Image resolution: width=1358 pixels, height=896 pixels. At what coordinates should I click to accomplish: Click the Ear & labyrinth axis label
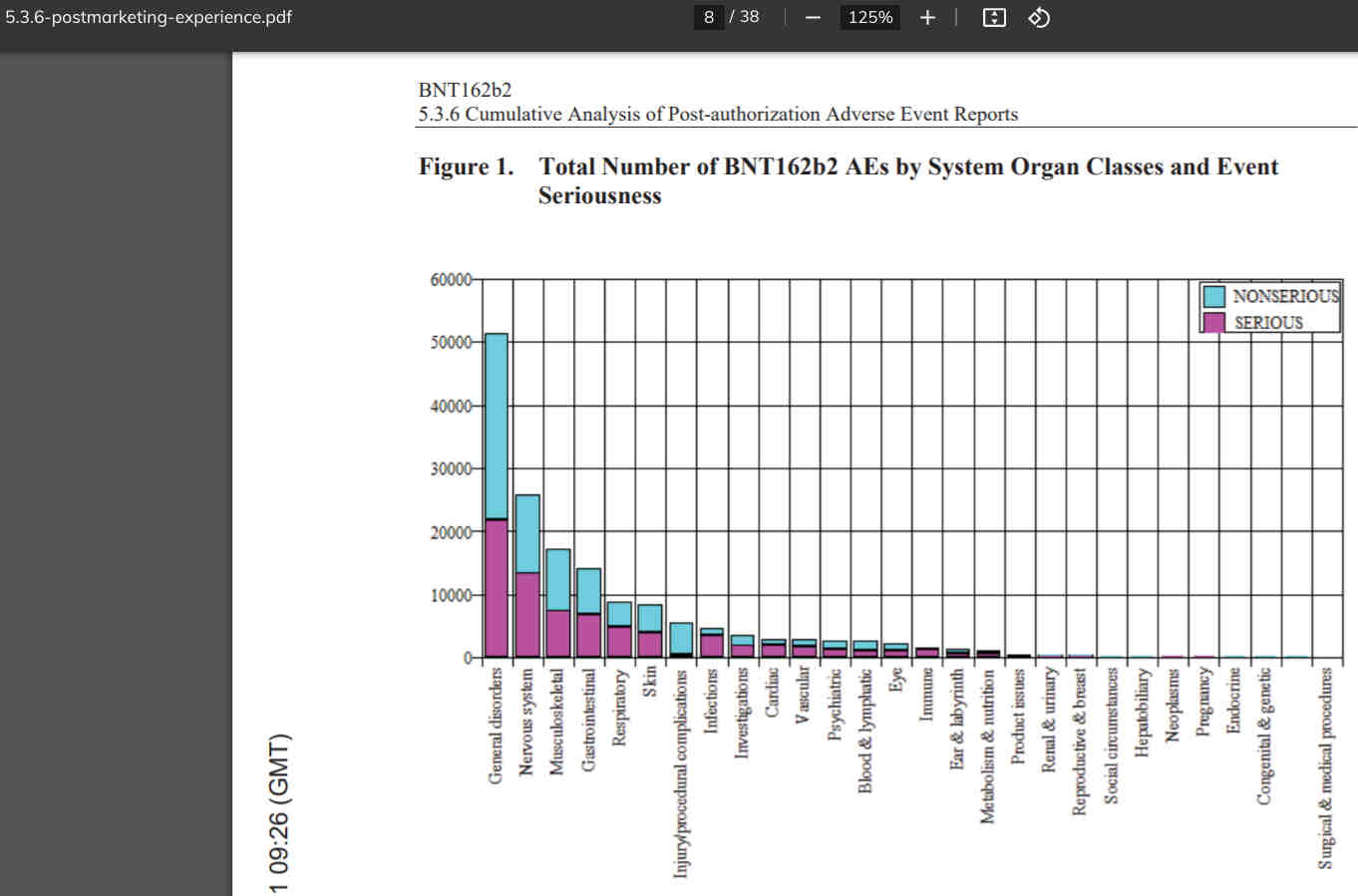point(957,719)
